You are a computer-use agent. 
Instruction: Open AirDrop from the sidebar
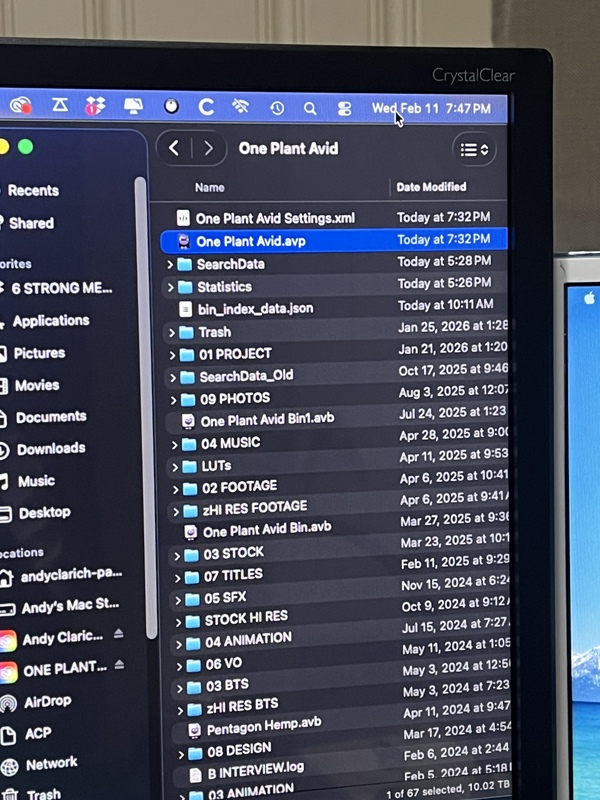point(47,701)
